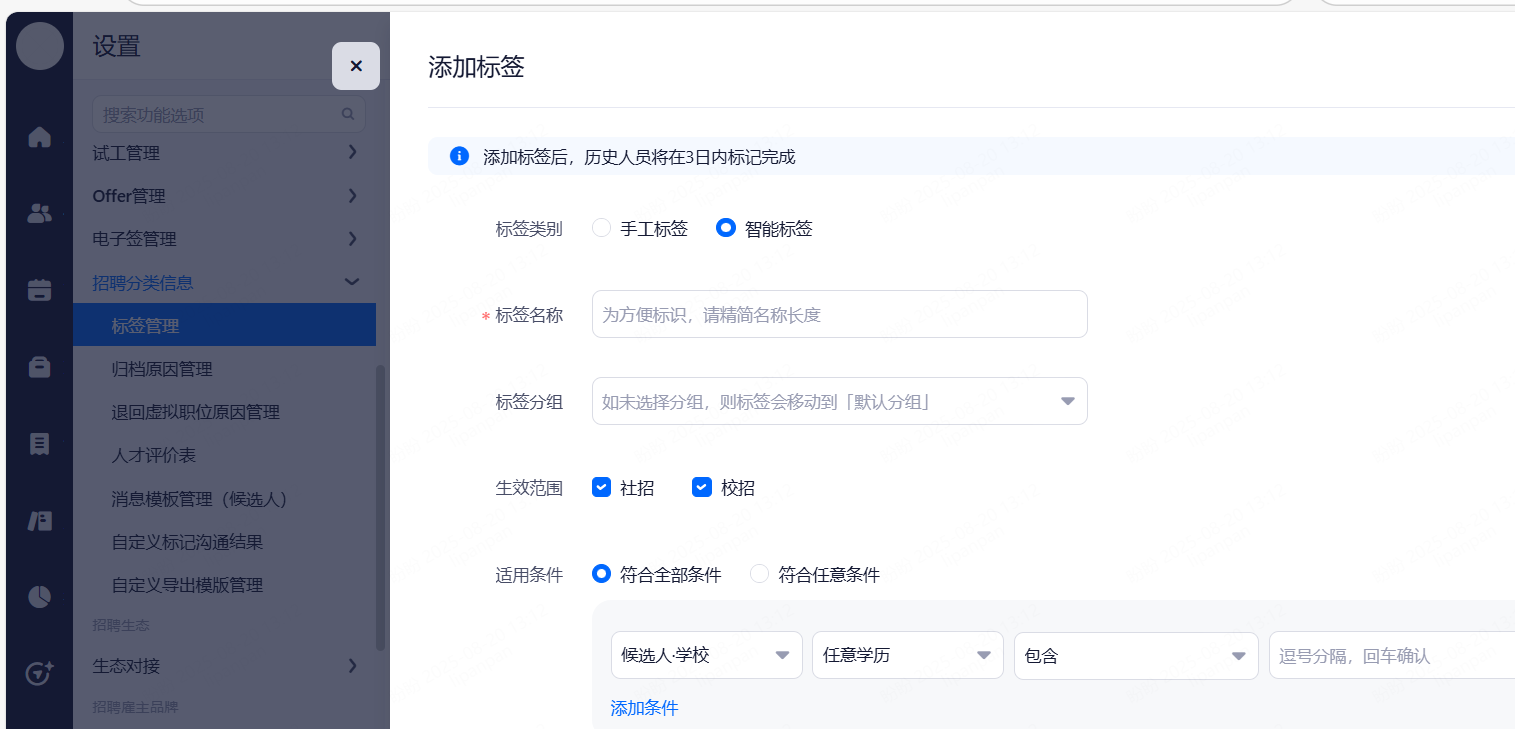Open the 任意学历 dropdown
Viewport: 1515px width, 729px height.
click(x=907, y=656)
